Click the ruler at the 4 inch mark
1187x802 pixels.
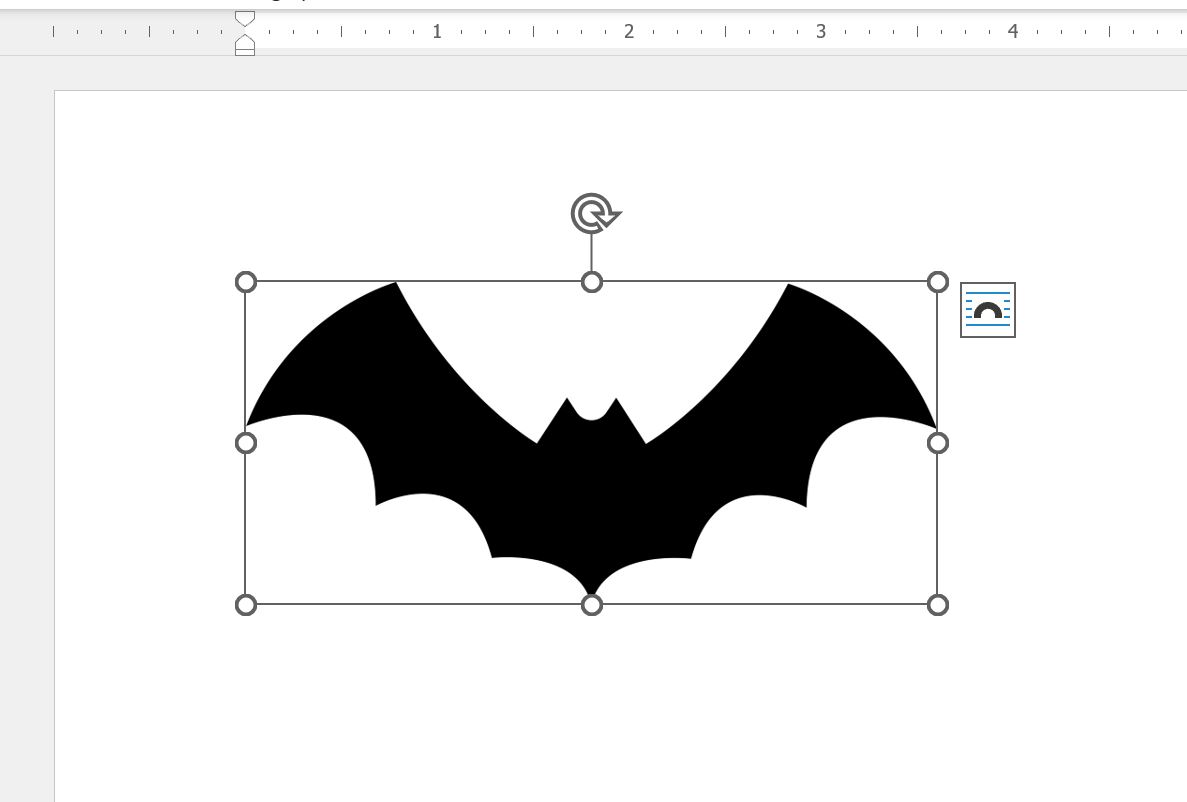[x=1013, y=31]
